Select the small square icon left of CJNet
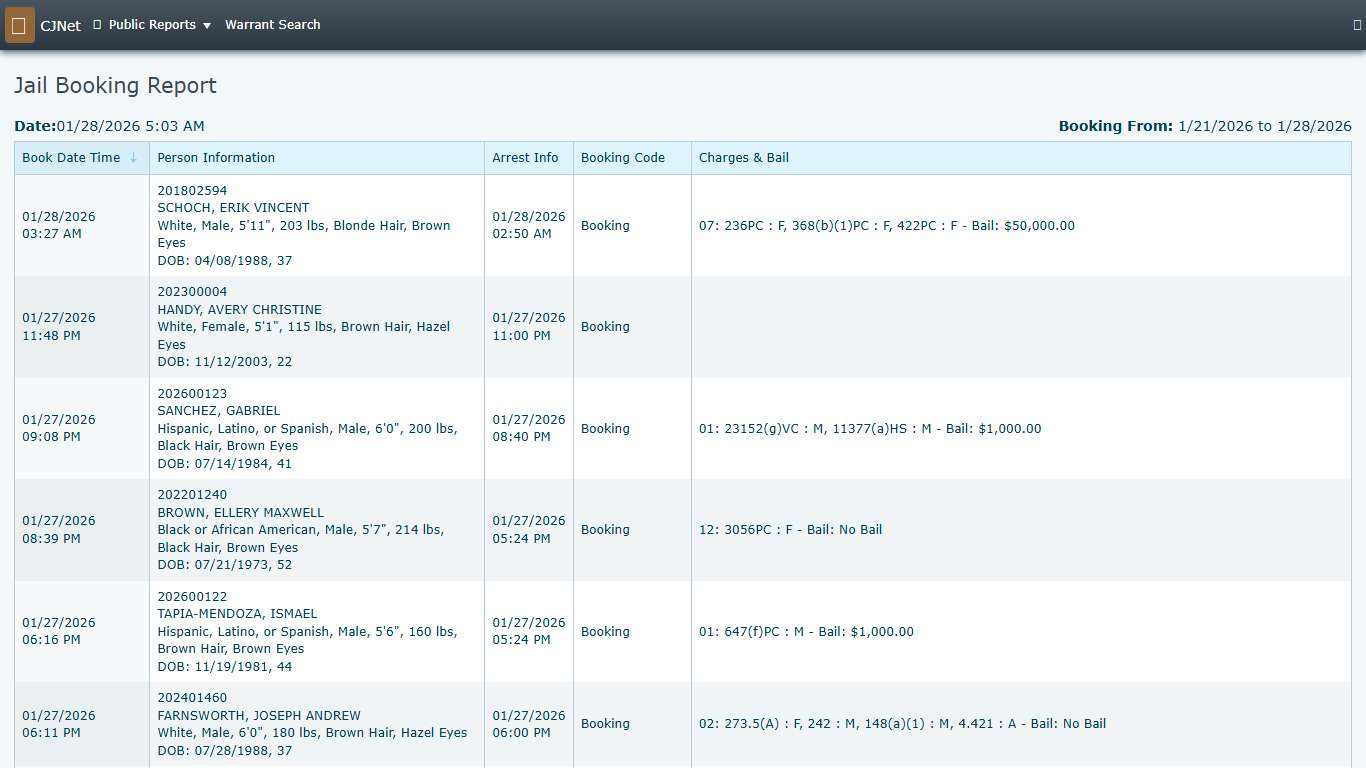This screenshot has width=1366, height=768. pos(19,24)
